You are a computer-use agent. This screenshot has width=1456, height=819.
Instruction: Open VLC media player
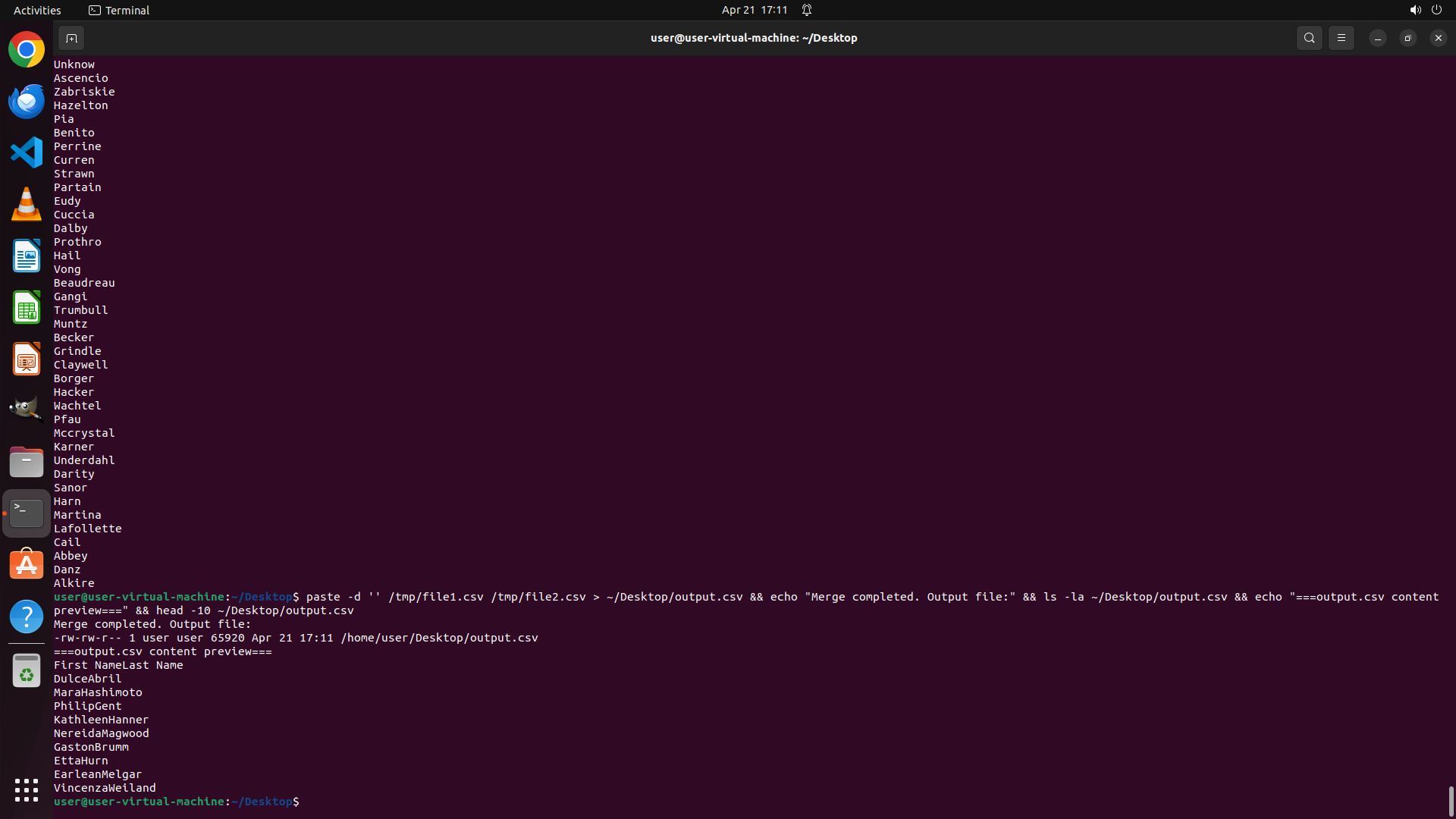pyautogui.click(x=27, y=204)
